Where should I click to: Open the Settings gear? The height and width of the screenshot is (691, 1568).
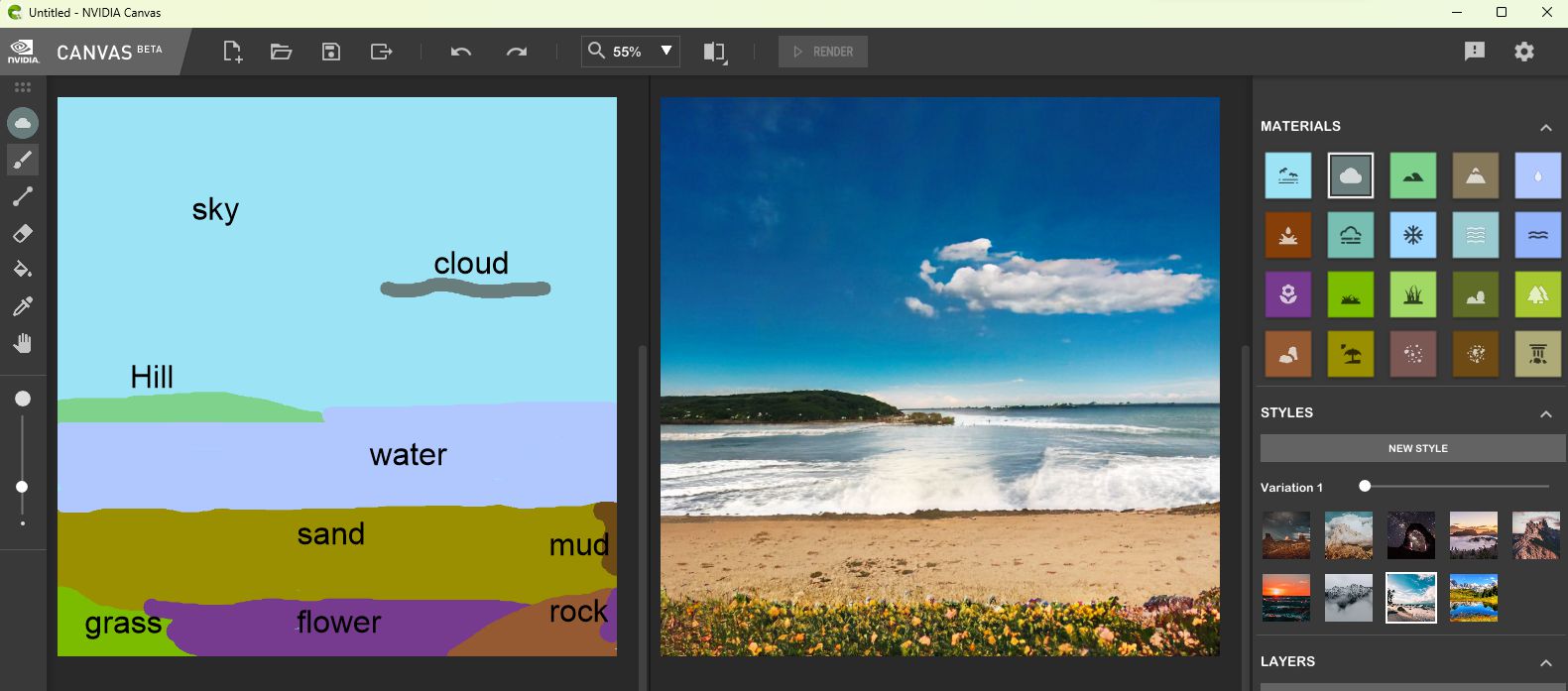[1524, 52]
